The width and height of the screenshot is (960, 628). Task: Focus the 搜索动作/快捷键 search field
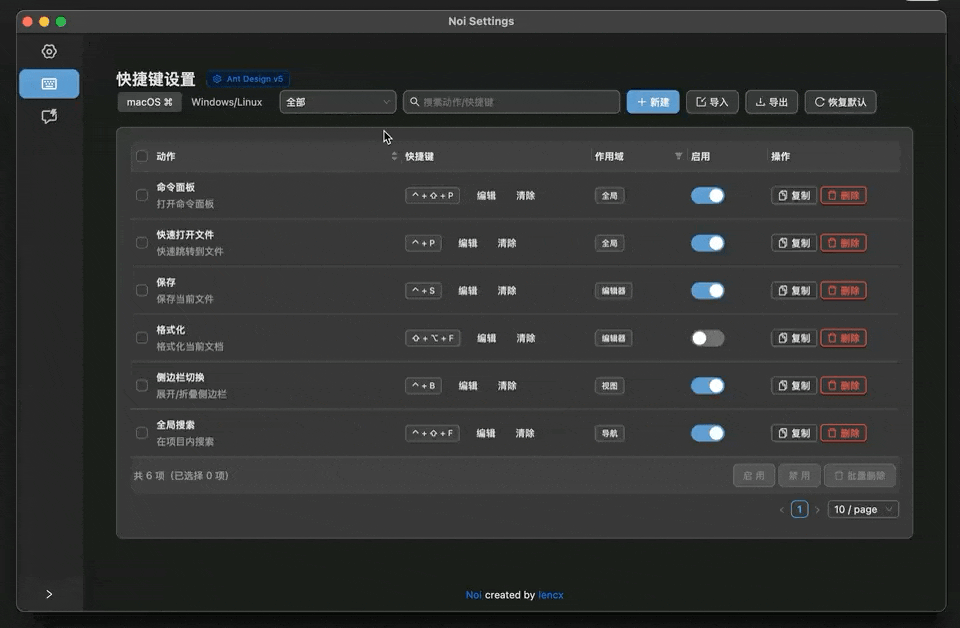pyautogui.click(x=511, y=102)
